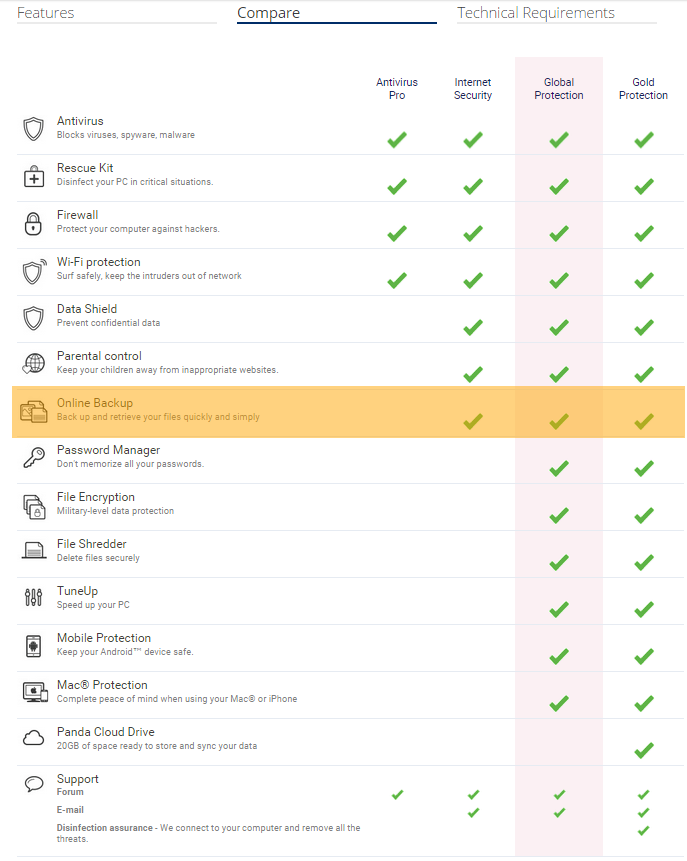Click Internet Security checkmark for Data Shield
Image resolution: width=687 pixels, height=861 pixels.
(473, 327)
